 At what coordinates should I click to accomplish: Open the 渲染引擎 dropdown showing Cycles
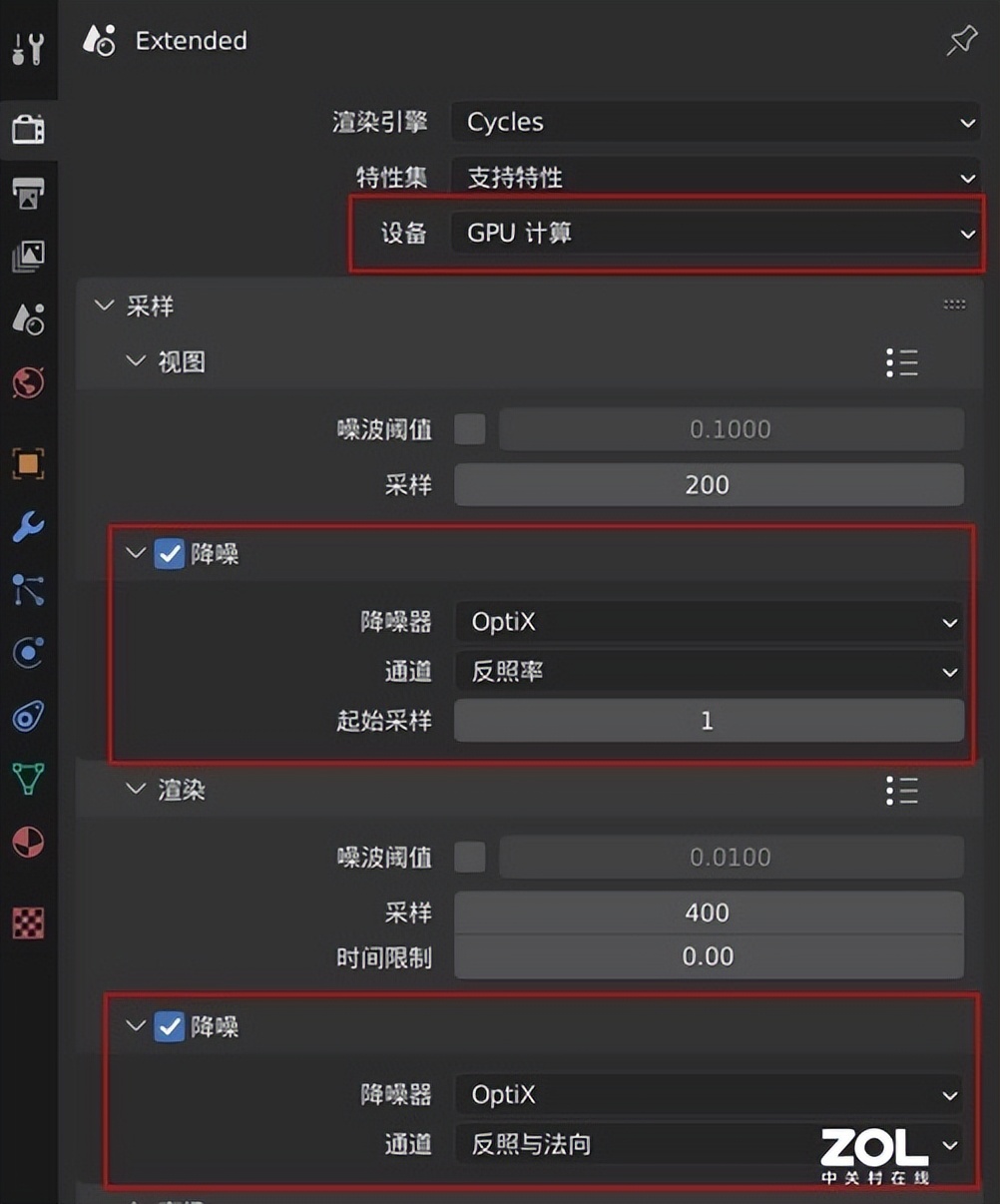(x=714, y=122)
